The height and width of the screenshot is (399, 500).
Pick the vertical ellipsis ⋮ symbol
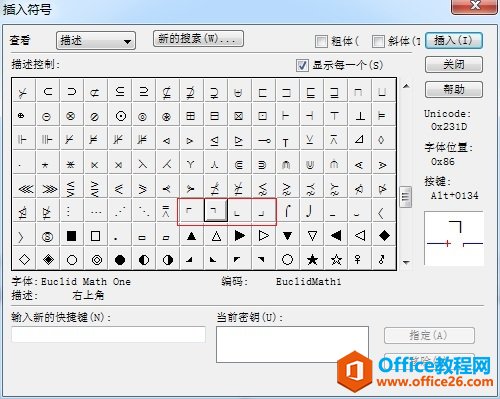coord(72,211)
